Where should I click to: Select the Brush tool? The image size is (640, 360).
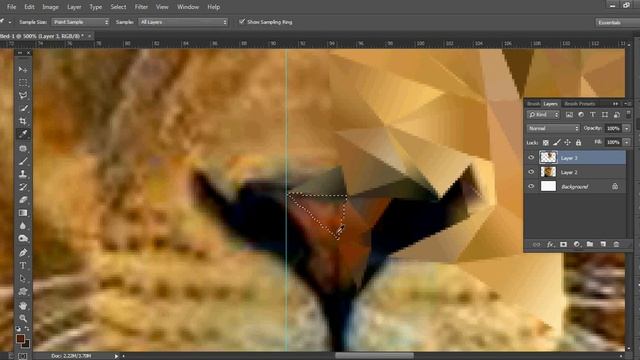point(23,161)
